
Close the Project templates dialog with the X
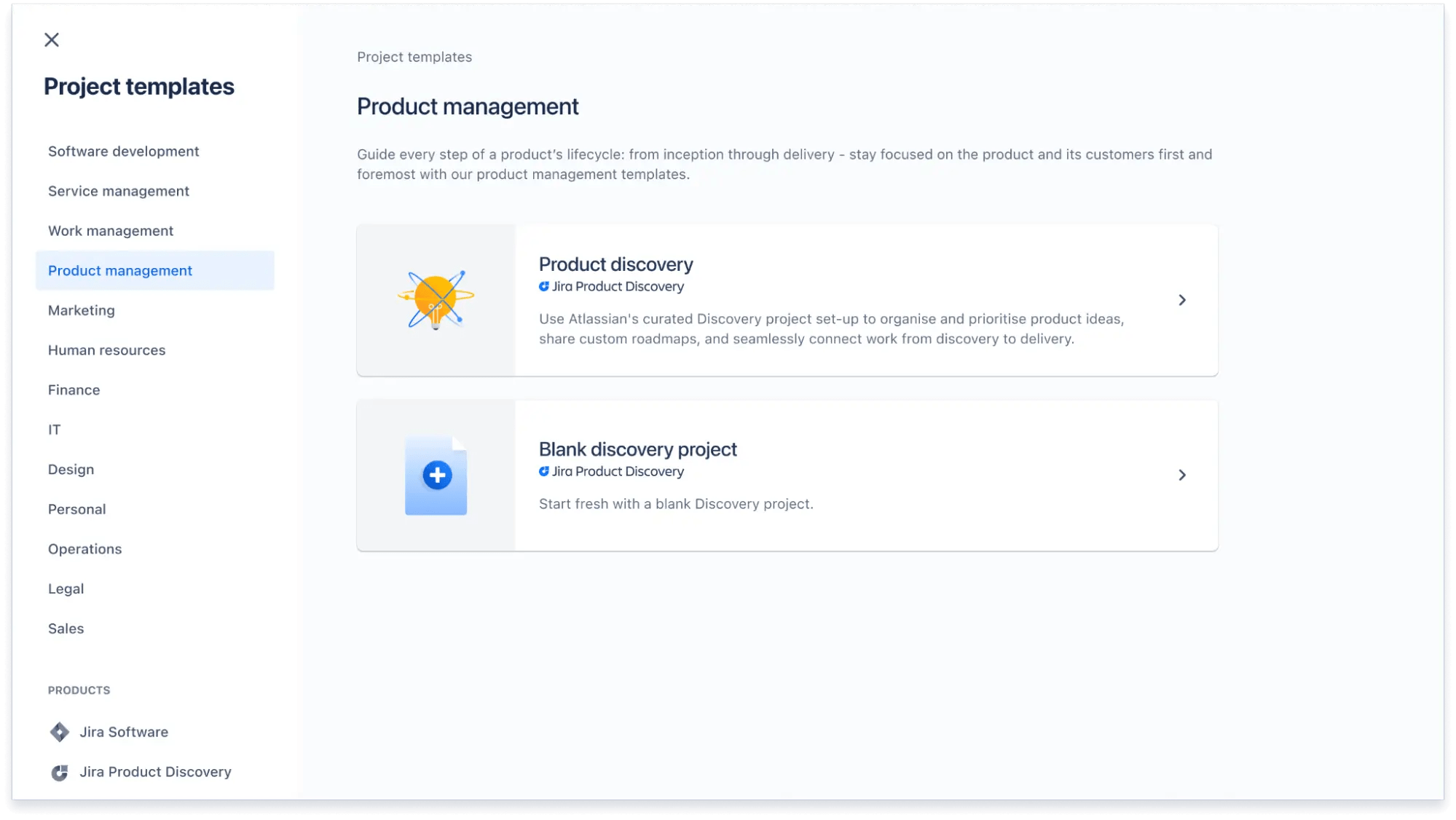coord(51,40)
